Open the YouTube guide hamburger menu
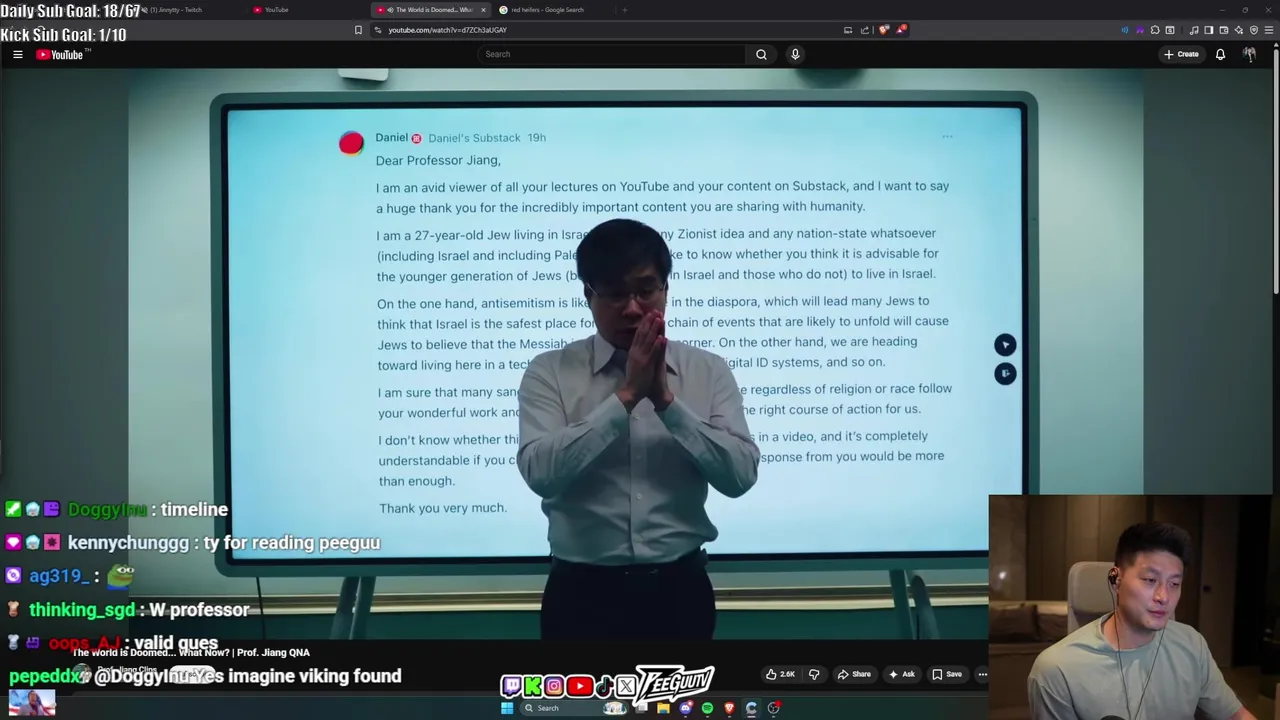Viewport: 1280px width, 720px height. tap(18, 54)
